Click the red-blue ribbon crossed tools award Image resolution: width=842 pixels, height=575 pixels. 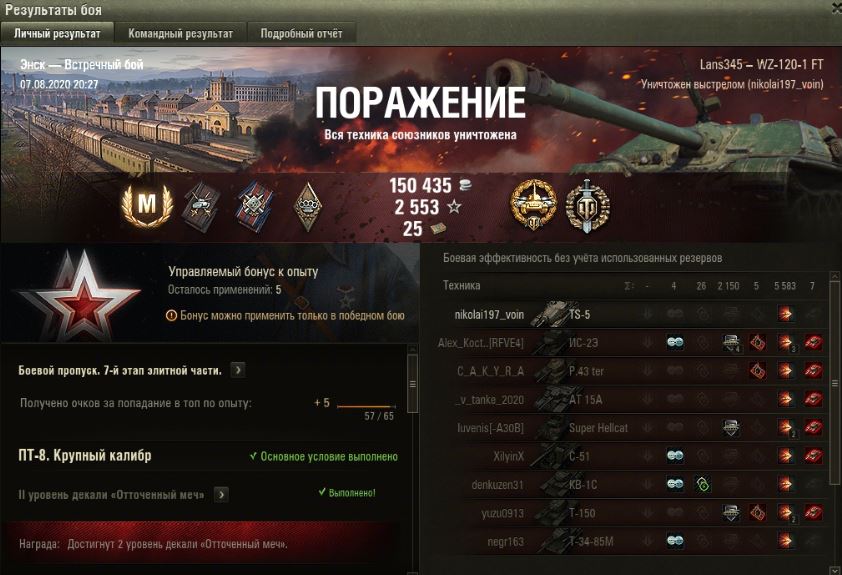point(255,206)
